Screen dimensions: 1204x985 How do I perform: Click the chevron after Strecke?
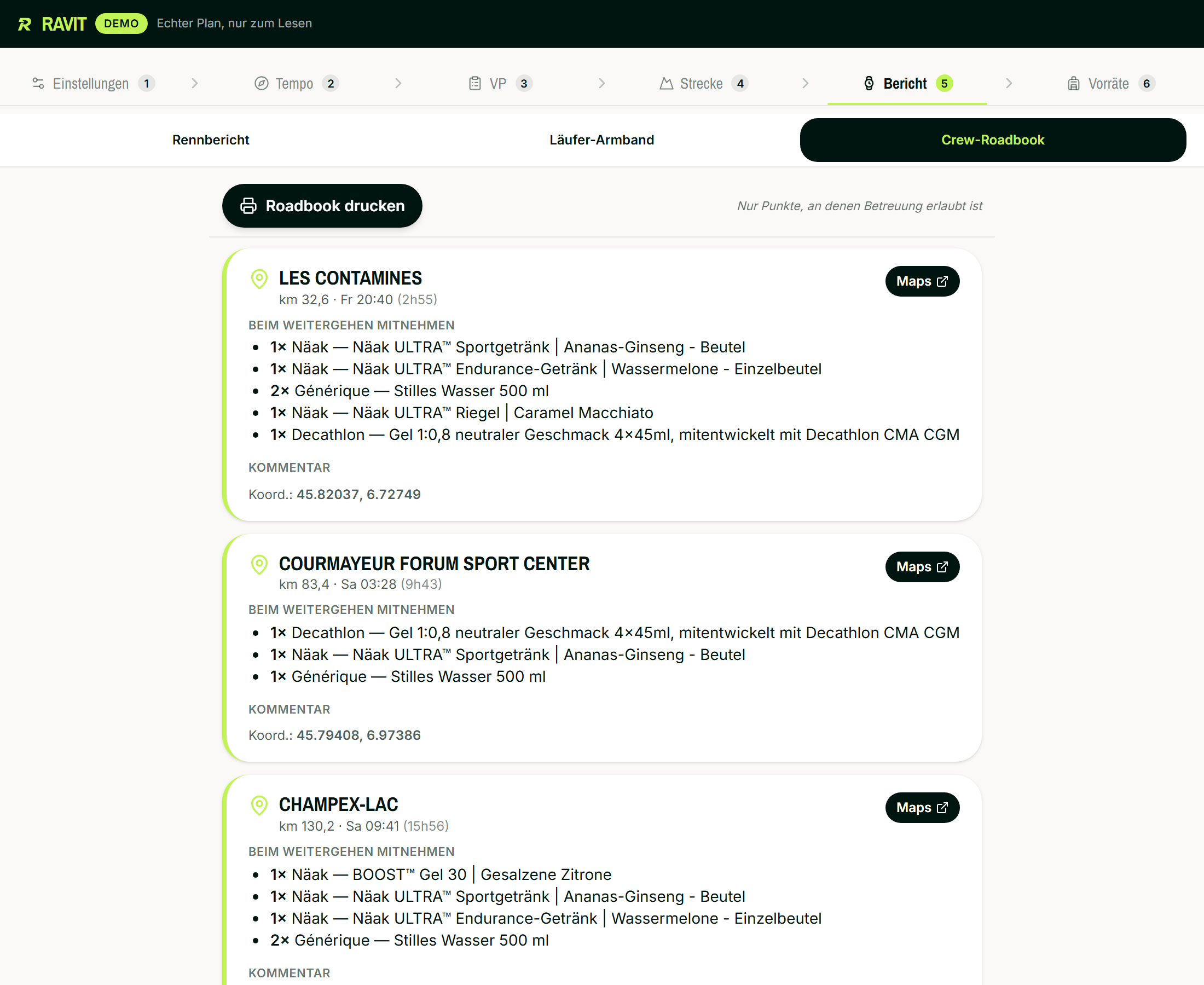[x=806, y=83]
